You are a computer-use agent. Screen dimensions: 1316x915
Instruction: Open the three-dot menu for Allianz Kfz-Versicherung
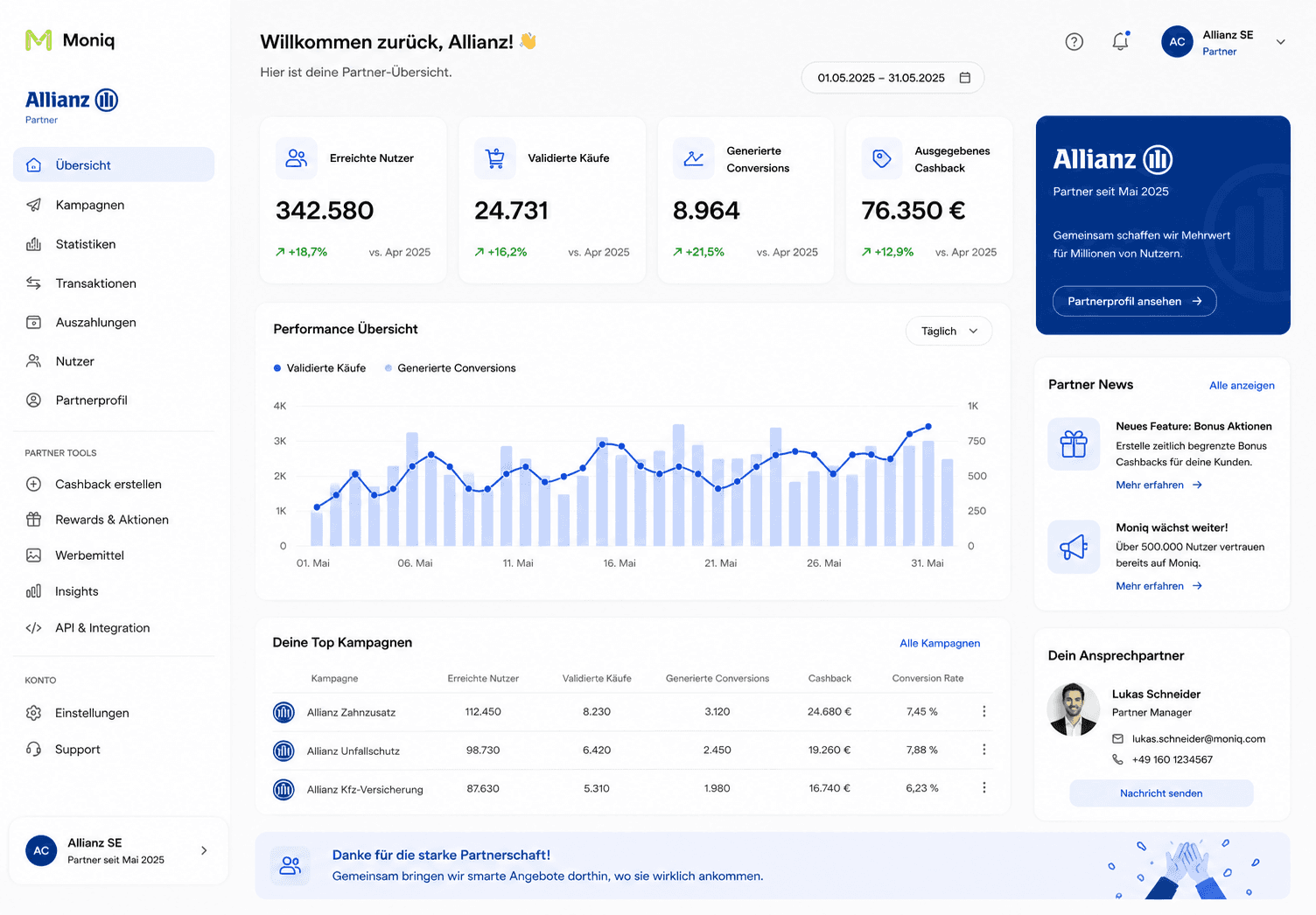(983, 787)
